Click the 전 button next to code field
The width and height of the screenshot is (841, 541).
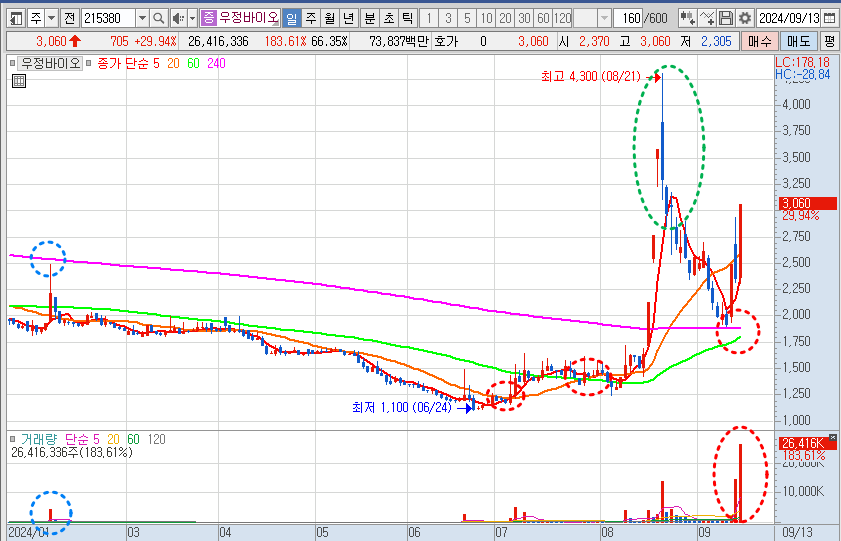(69, 19)
